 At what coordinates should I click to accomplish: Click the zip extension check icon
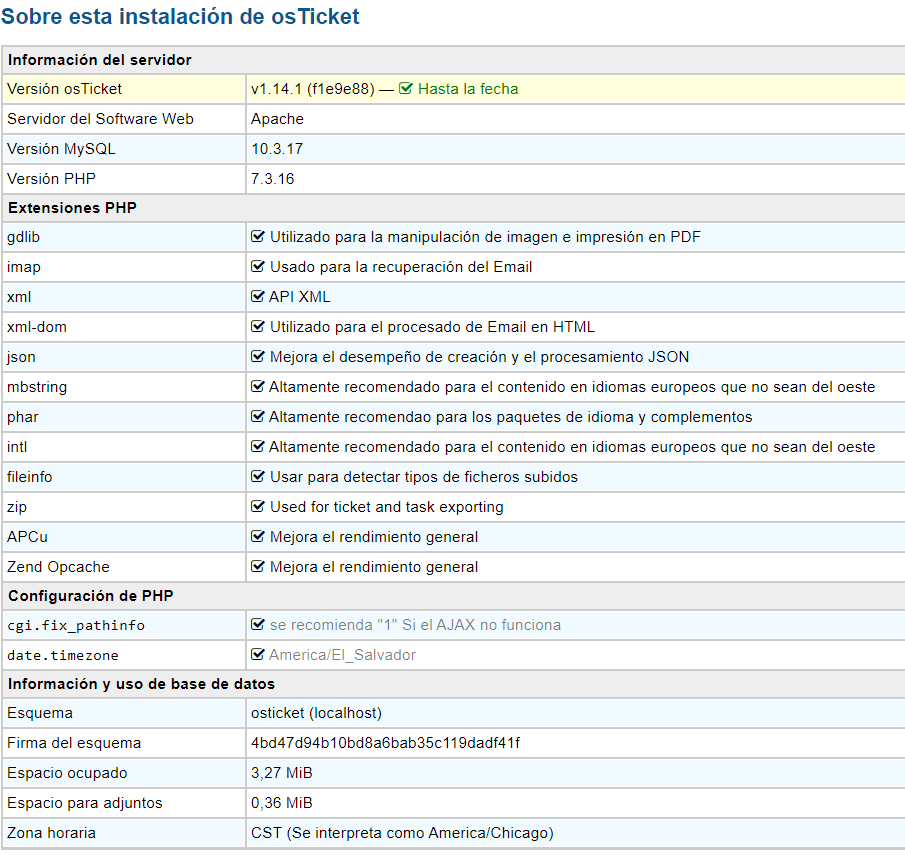pos(258,506)
